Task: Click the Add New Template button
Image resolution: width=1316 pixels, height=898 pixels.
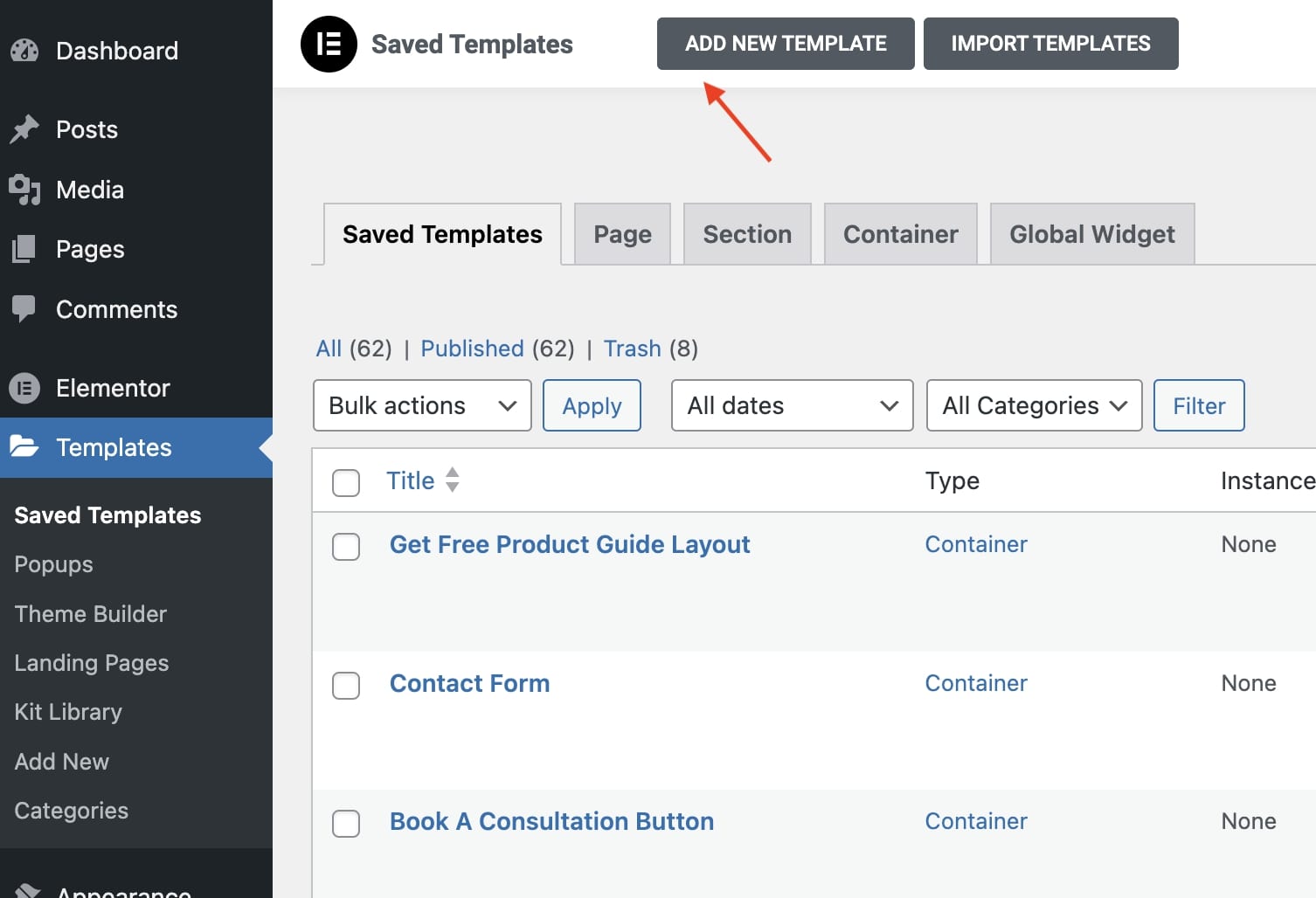Action: point(786,44)
